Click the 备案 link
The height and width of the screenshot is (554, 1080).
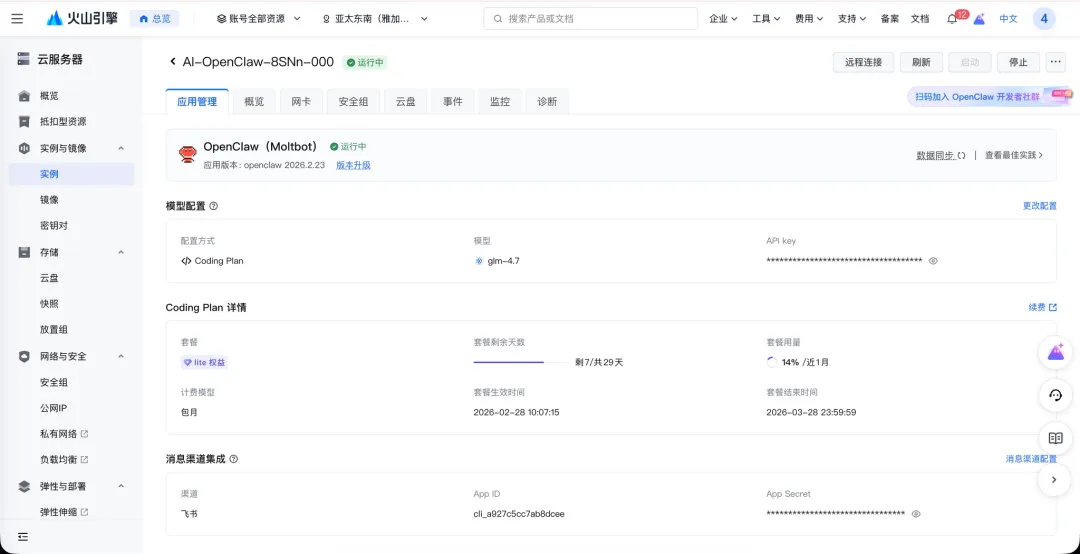pyautogui.click(x=890, y=19)
